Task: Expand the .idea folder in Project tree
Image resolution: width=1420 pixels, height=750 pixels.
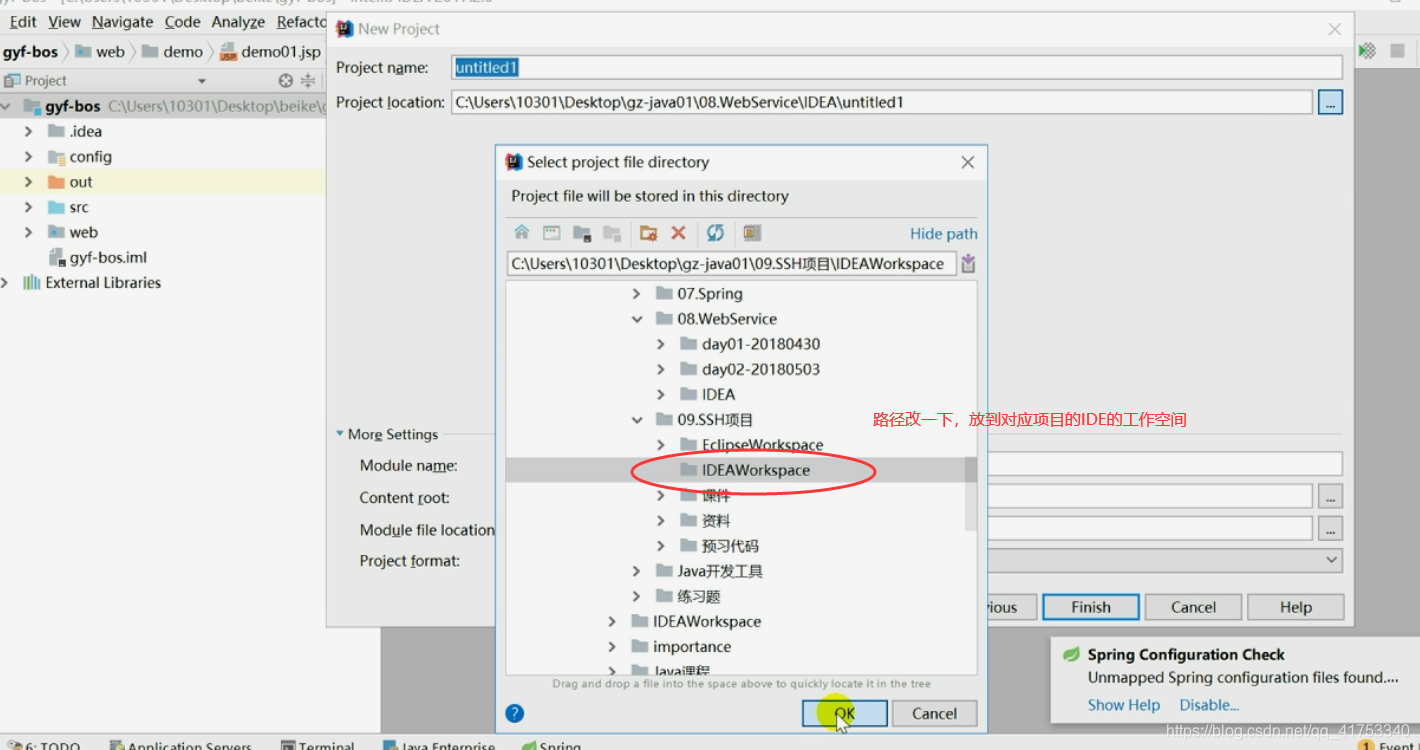Action: click(28, 131)
